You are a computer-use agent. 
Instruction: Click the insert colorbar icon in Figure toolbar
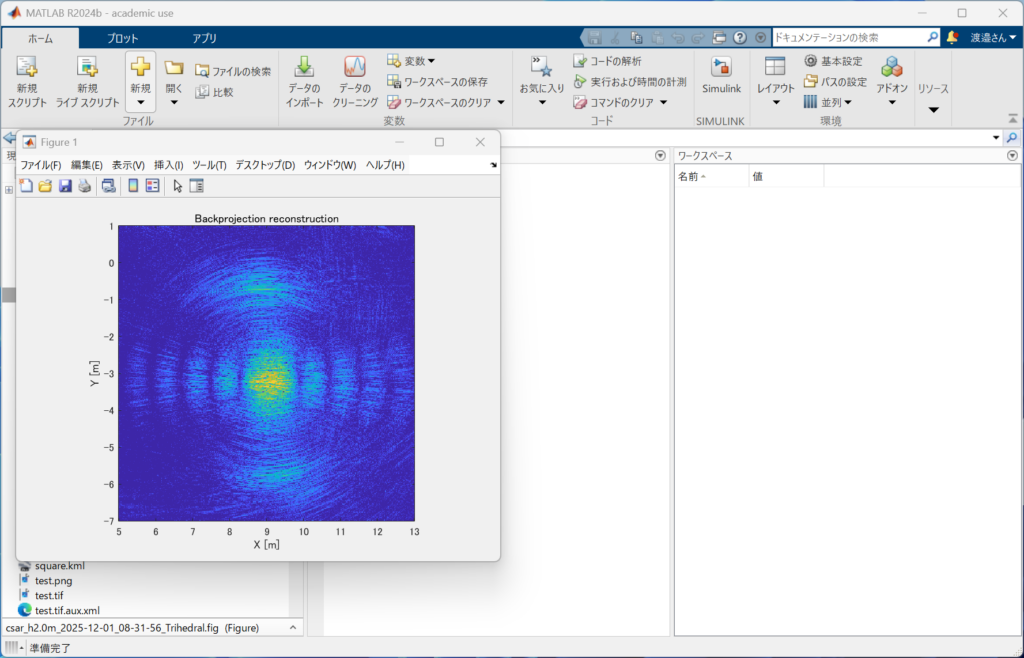coord(133,186)
